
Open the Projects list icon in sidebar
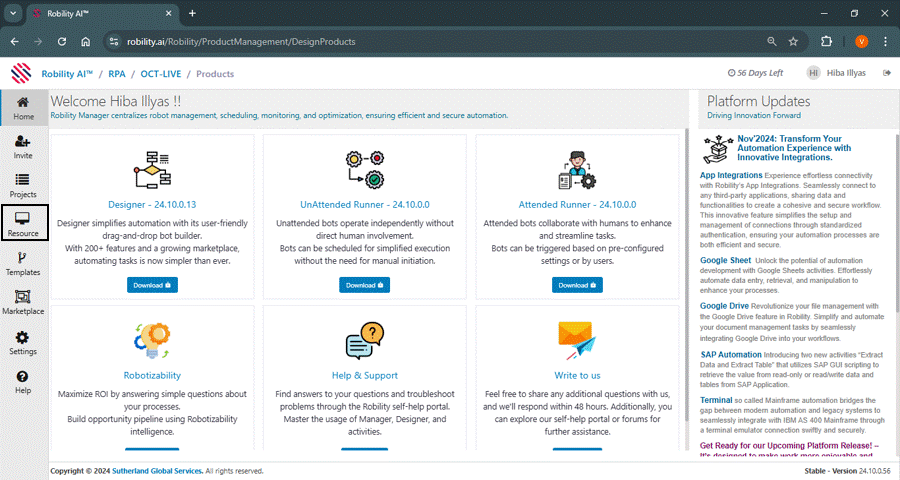coord(22,180)
